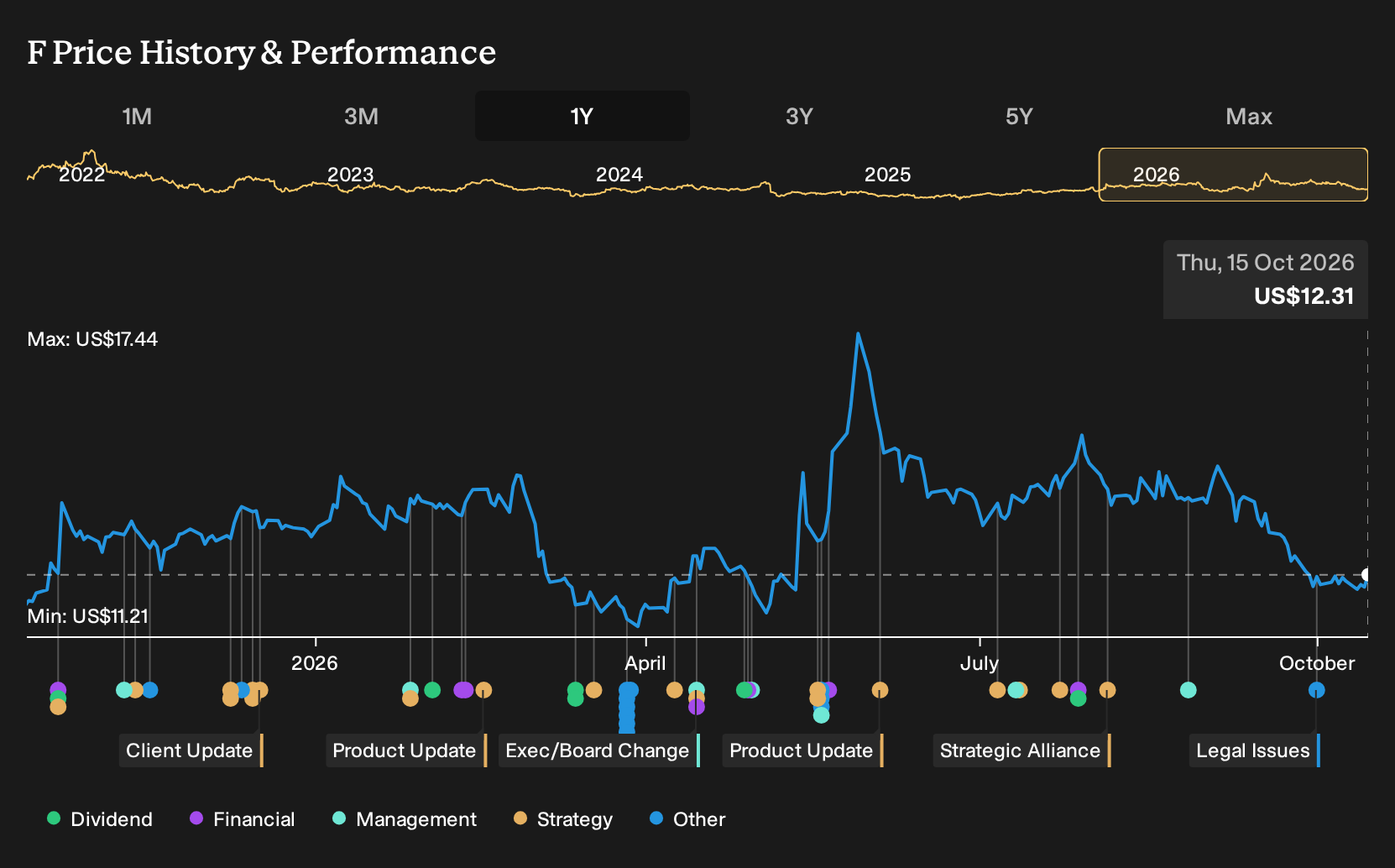The width and height of the screenshot is (1395, 868).
Task: Click the bottom teal dot in the May stack
Action: coord(822,715)
